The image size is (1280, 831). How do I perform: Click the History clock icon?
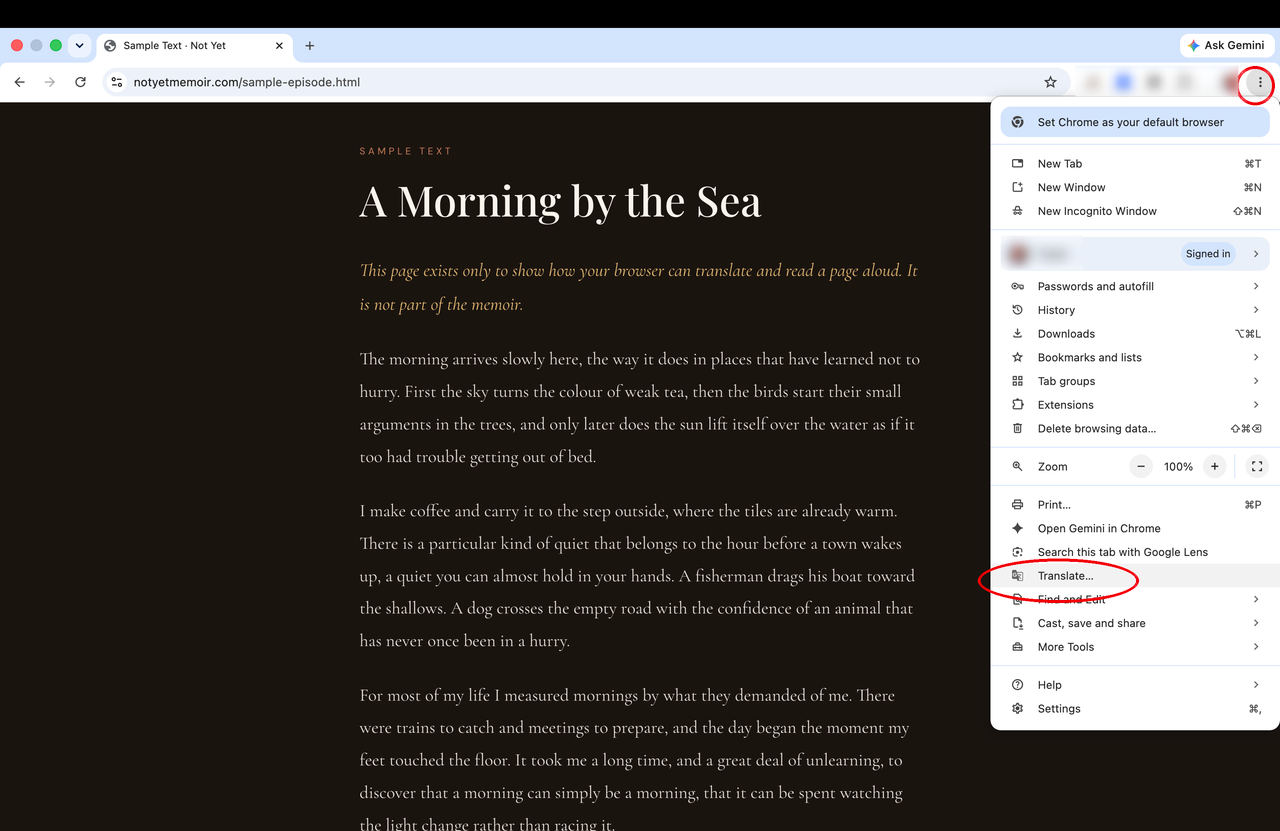(x=1017, y=310)
